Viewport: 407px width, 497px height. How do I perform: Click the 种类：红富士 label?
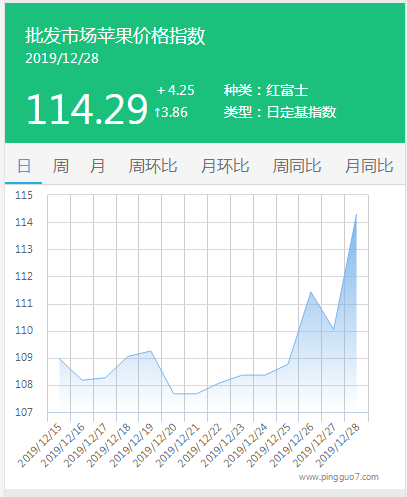point(266,90)
